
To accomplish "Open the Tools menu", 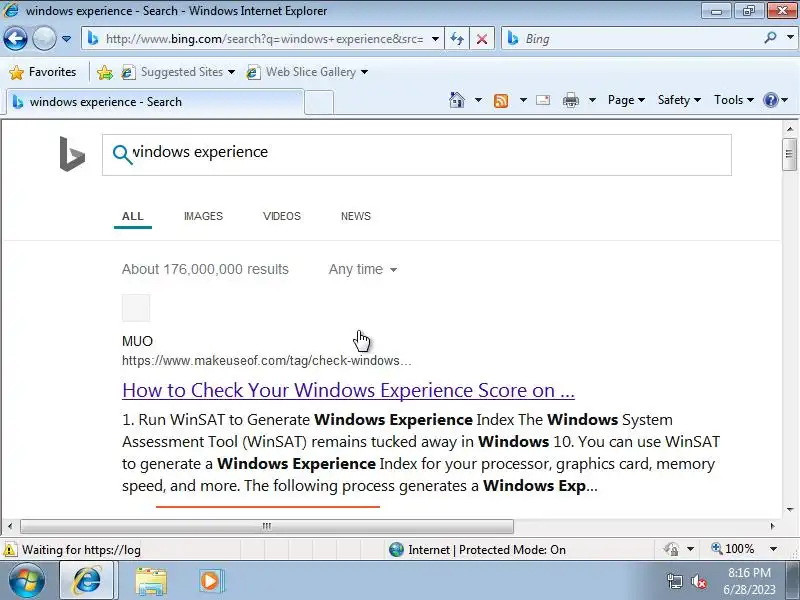I will pyautogui.click(x=734, y=100).
